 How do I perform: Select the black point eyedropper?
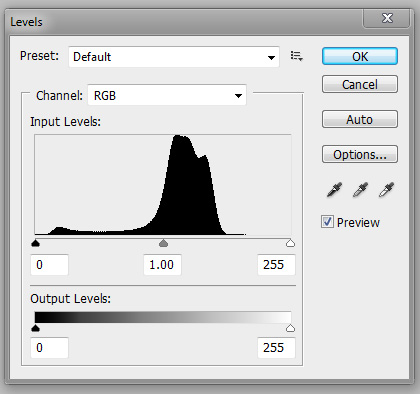click(x=335, y=190)
